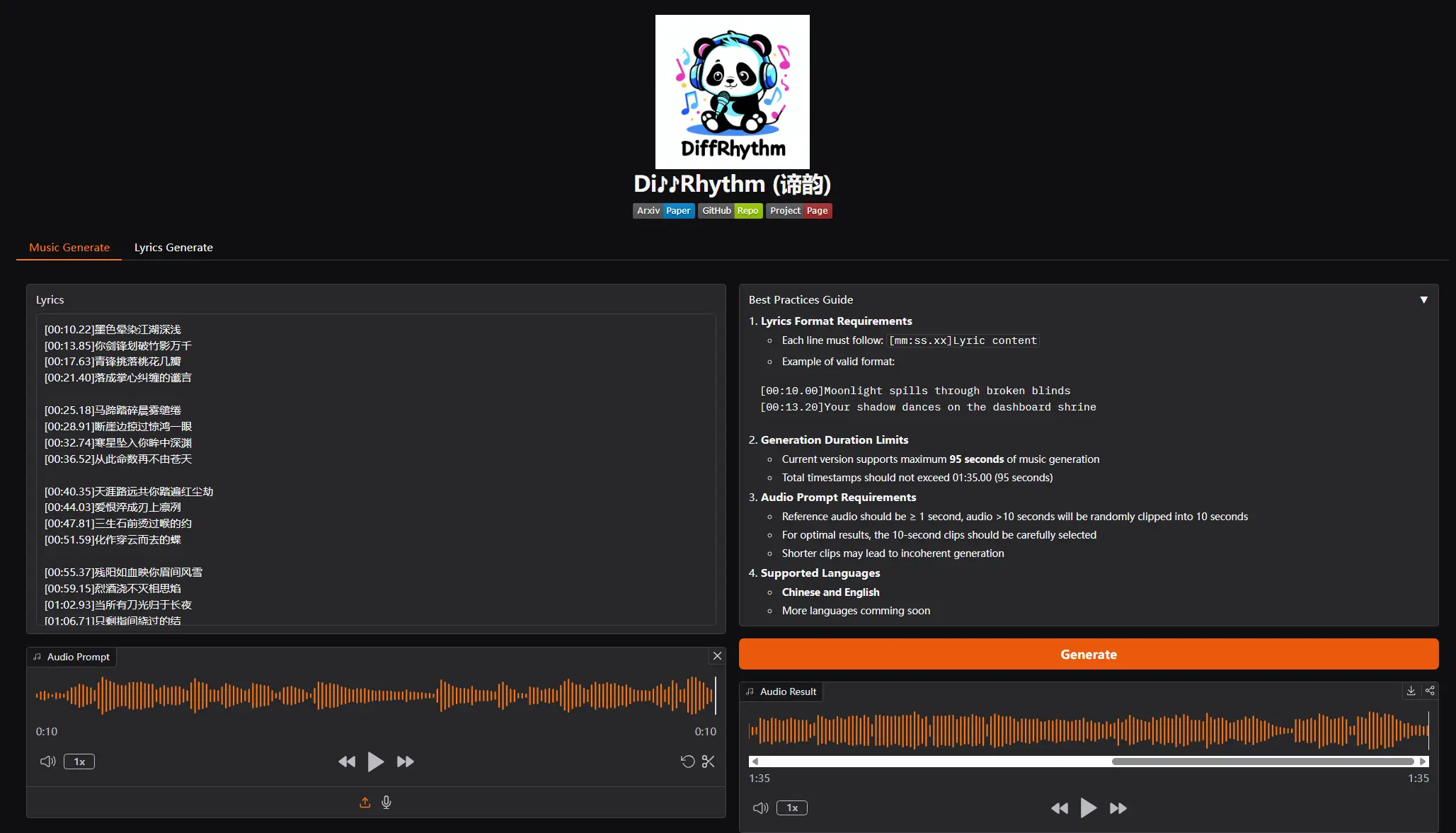Viewport: 1456px width, 833px height.
Task: Select the Music Generate tab
Action: point(69,248)
